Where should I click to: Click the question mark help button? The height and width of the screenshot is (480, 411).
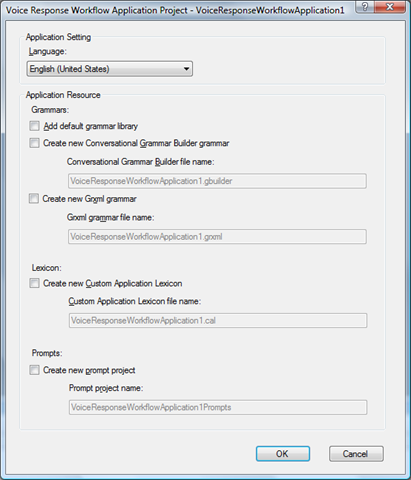365,7
